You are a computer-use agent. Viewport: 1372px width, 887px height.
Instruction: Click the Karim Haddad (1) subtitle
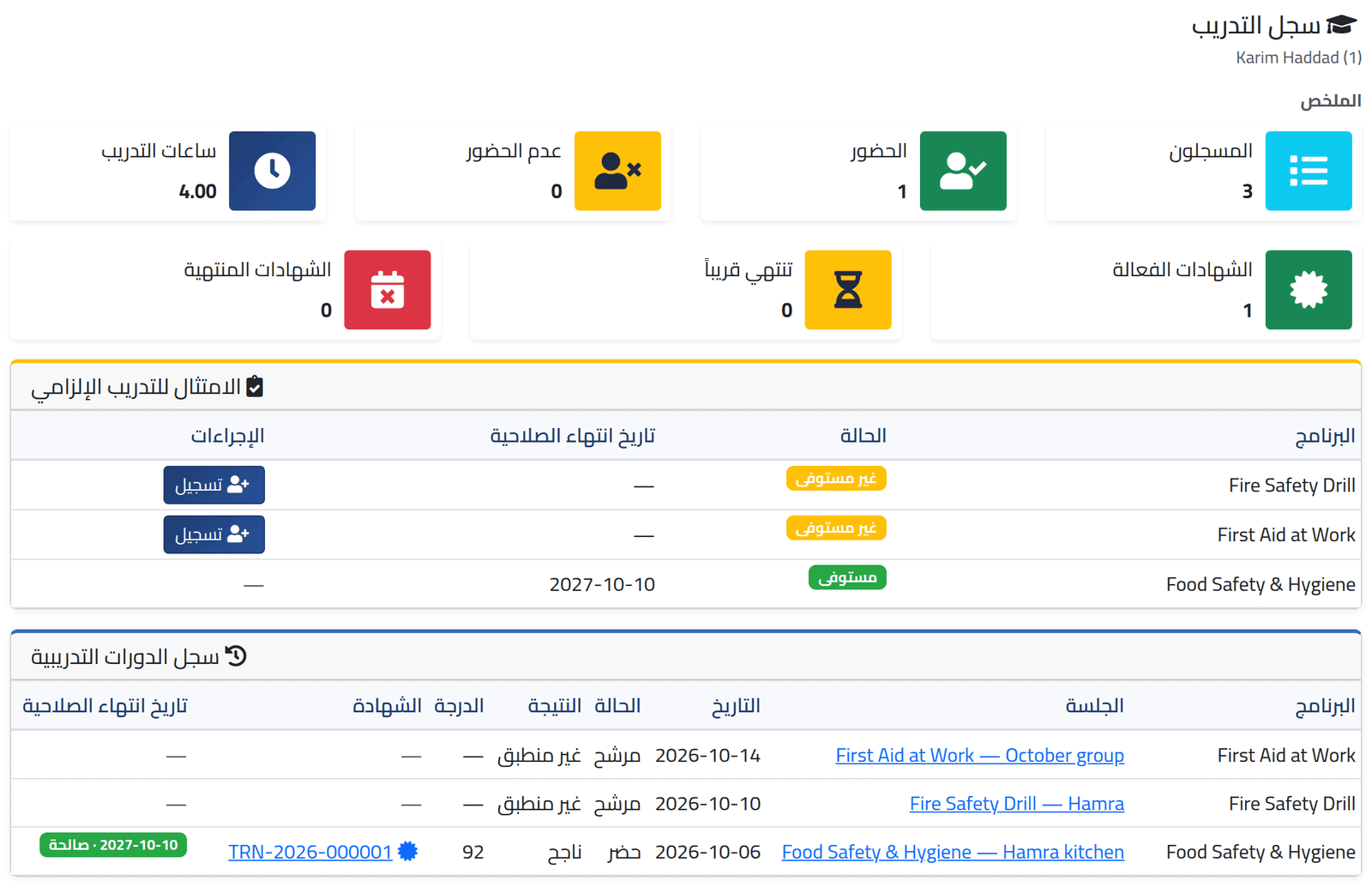(x=1298, y=57)
